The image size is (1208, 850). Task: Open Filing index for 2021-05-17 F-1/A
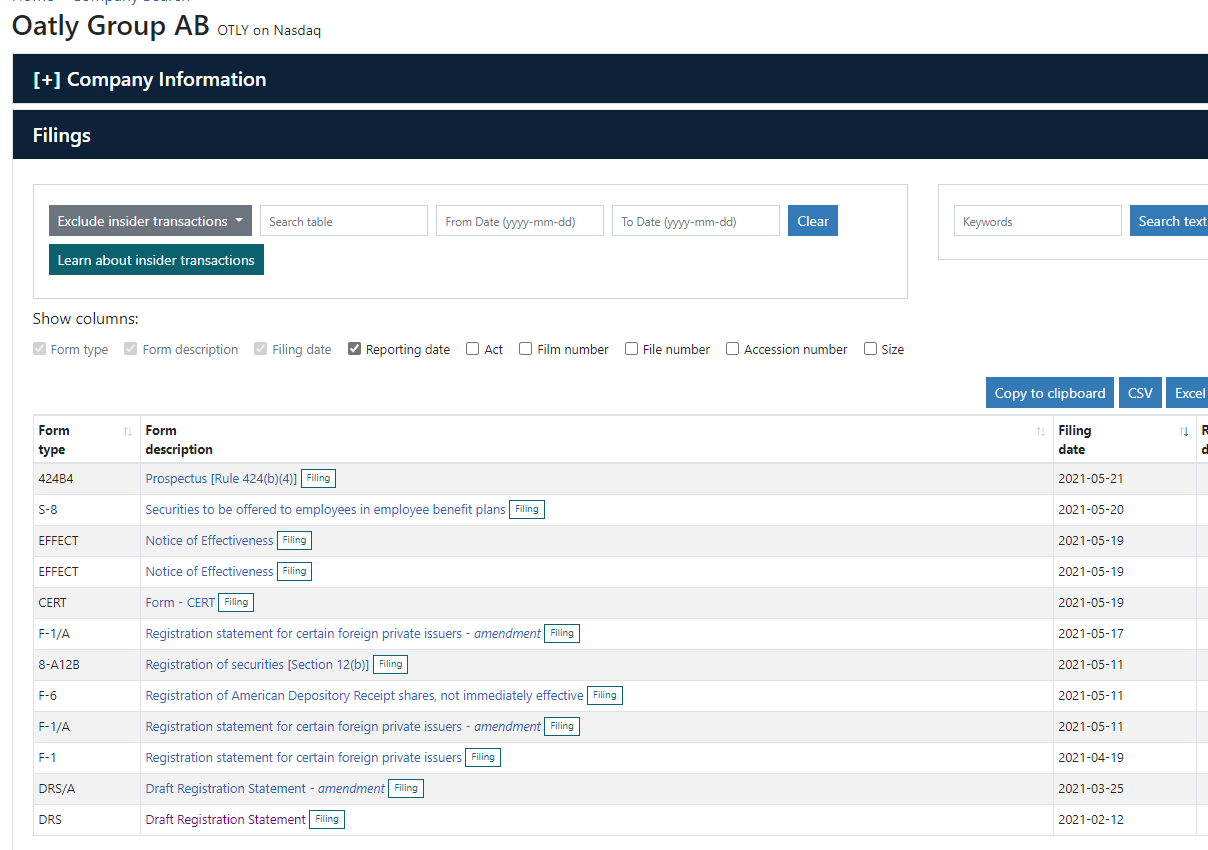[562, 634]
